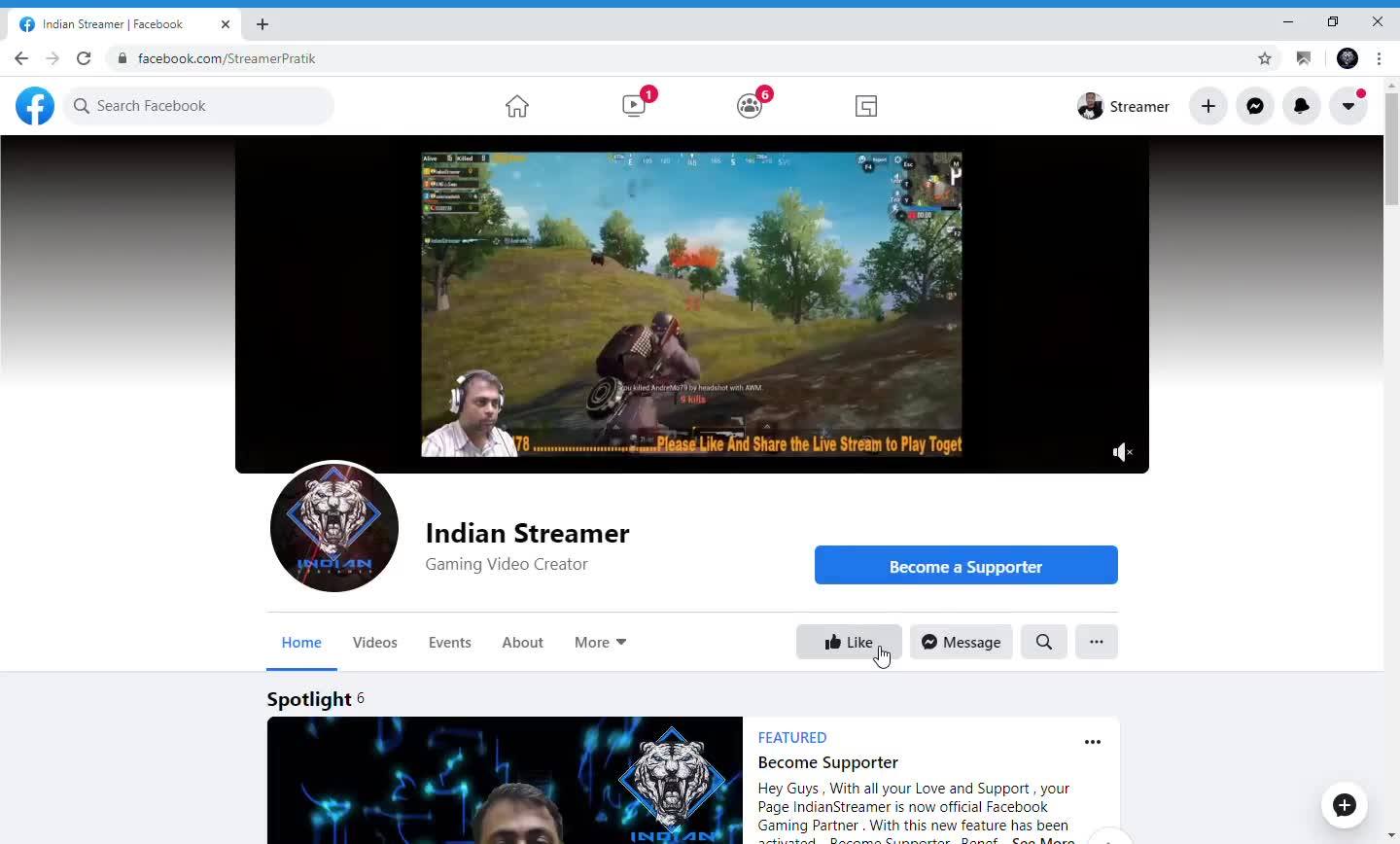Open the Indian Streamer profile picture

pyautogui.click(x=334, y=527)
